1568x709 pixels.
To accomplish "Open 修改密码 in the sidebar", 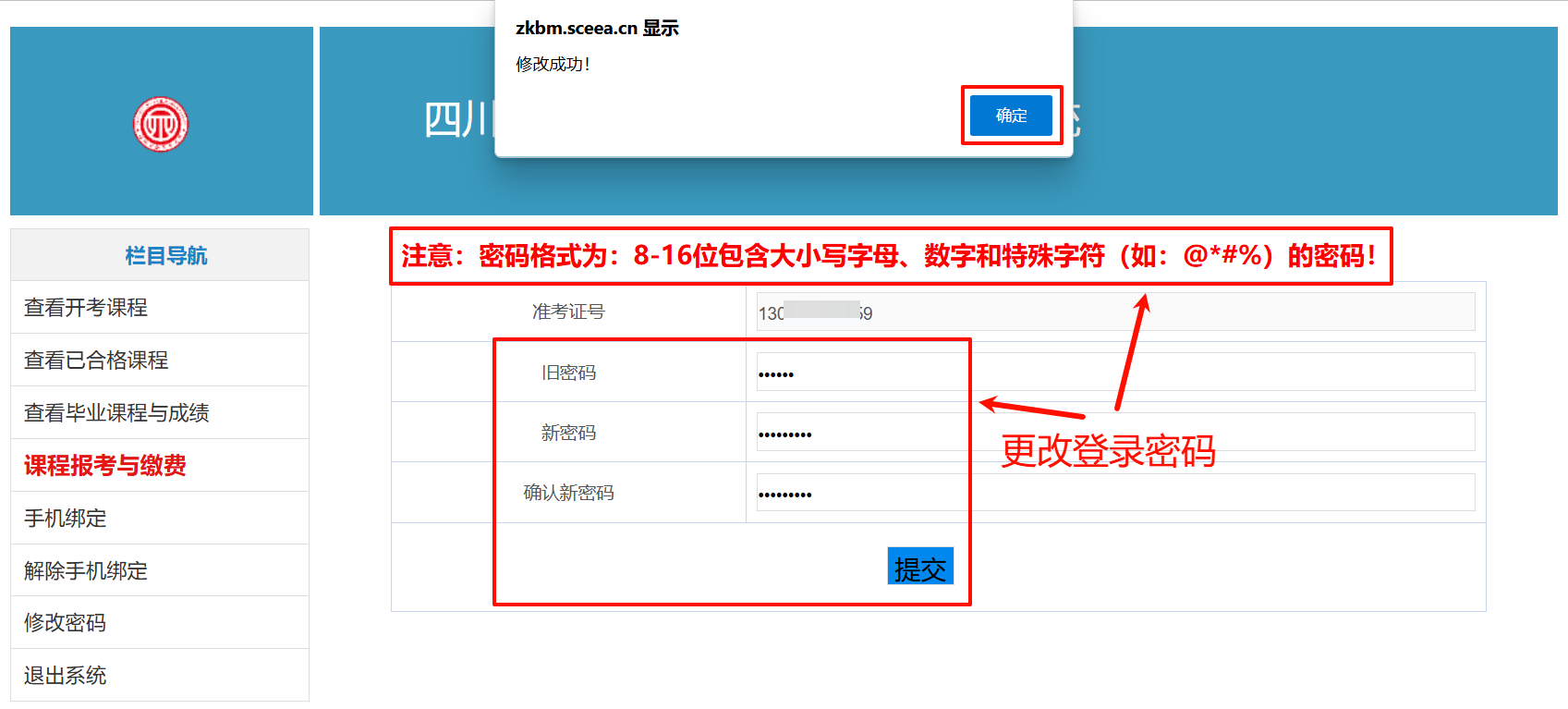I will click(66, 622).
